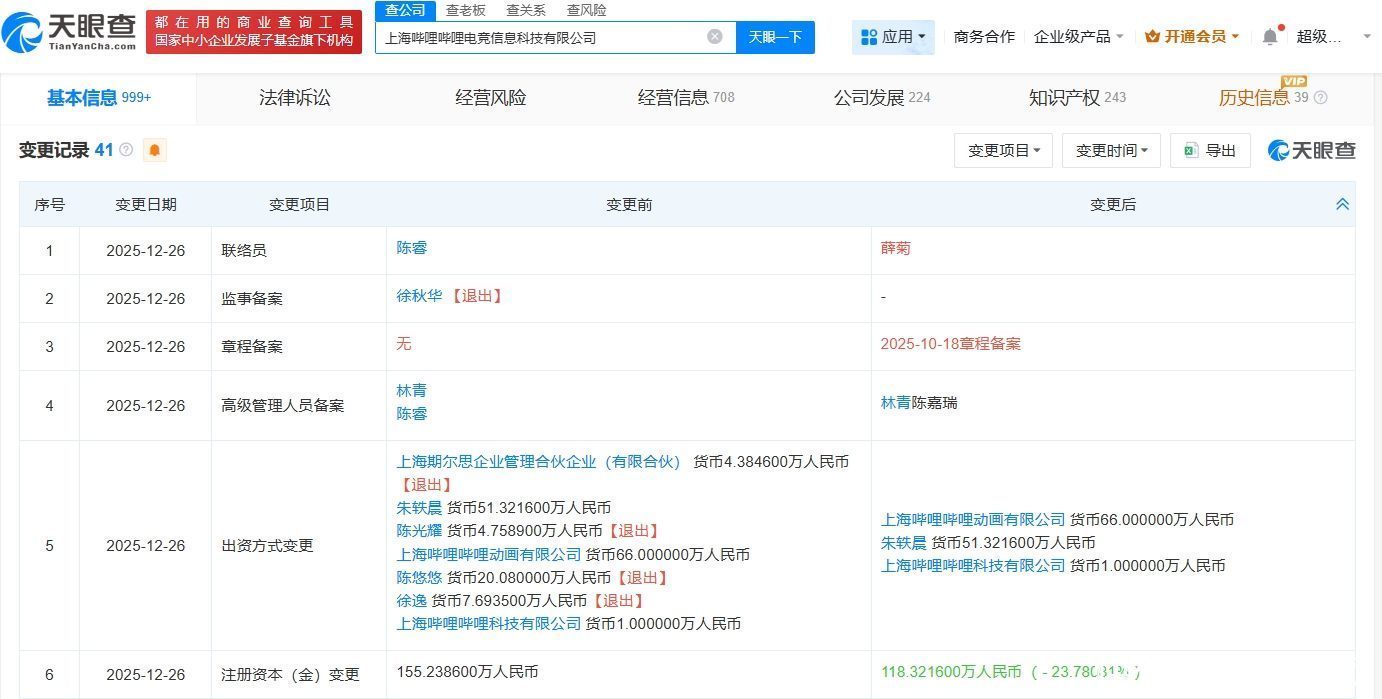This screenshot has height=699, width=1382.
Task: Click the company name search input field
Action: (x=540, y=37)
